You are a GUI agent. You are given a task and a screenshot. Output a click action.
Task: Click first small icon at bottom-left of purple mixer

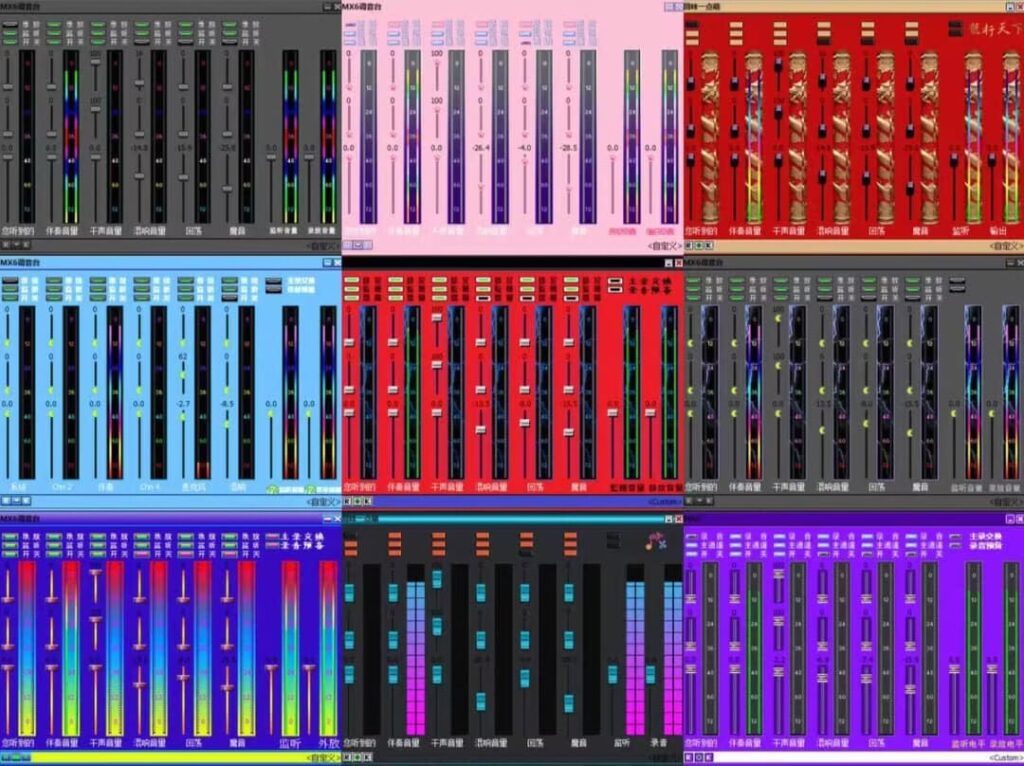[690, 757]
